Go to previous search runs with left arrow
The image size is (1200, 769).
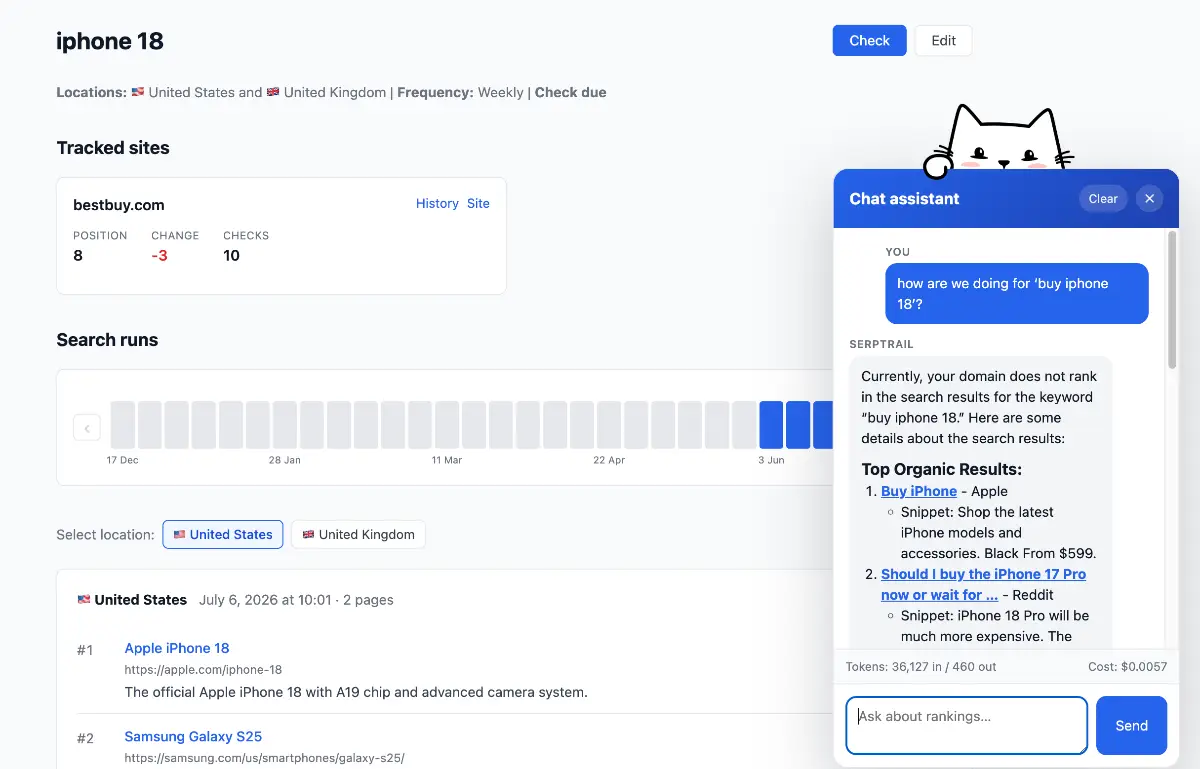pyautogui.click(x=87, y=428)
